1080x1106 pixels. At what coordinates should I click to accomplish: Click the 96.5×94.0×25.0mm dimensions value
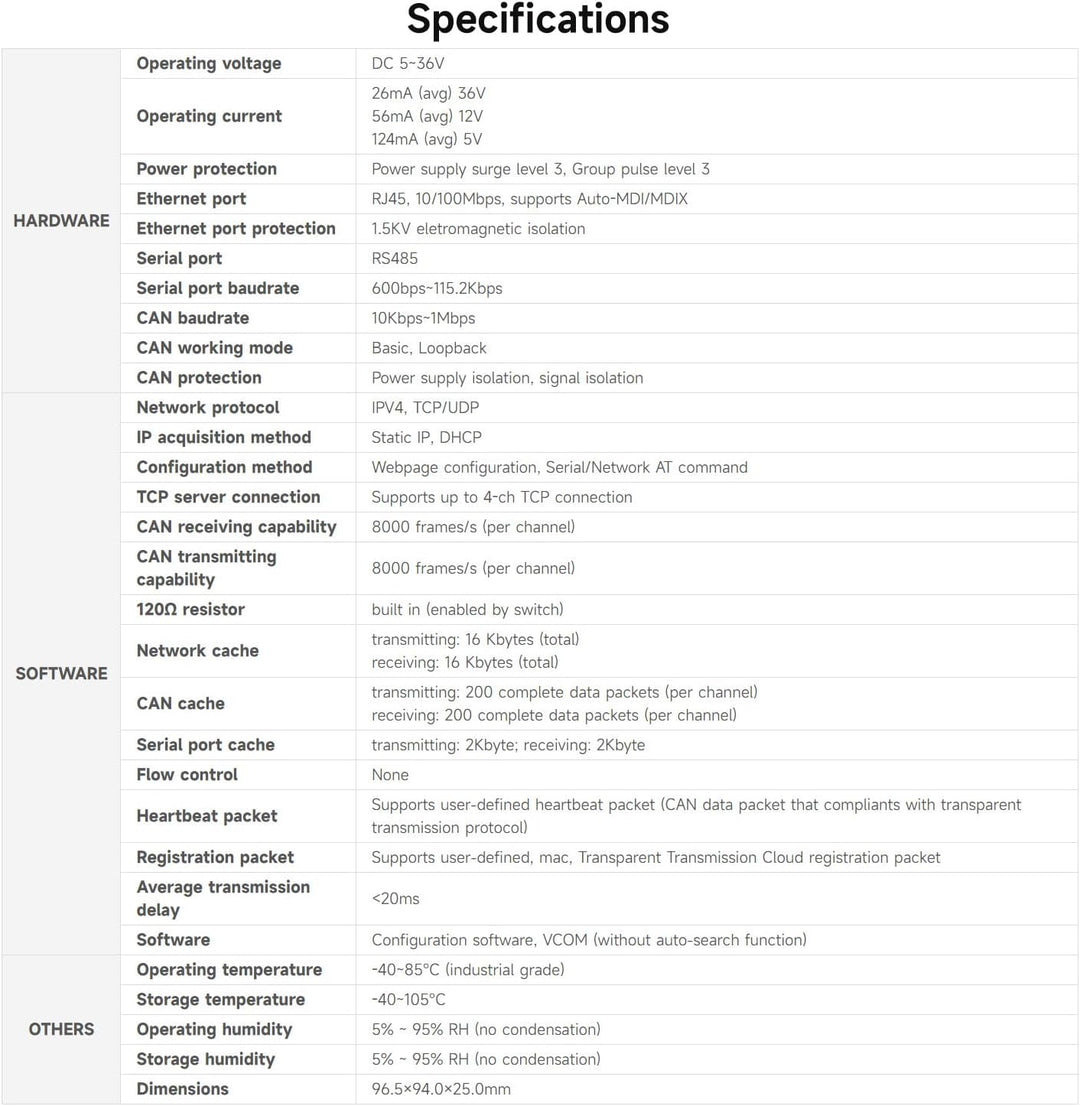441,1088
